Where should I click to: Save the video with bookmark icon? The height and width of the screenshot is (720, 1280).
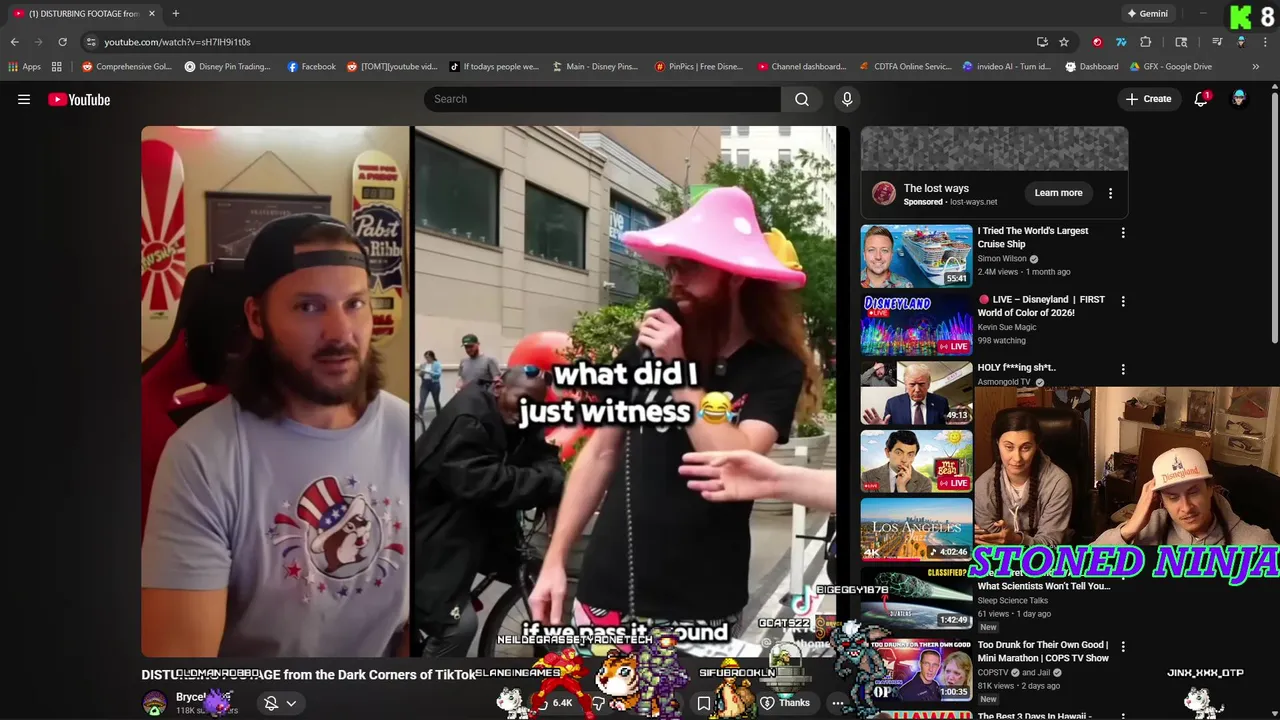[704, 703]
